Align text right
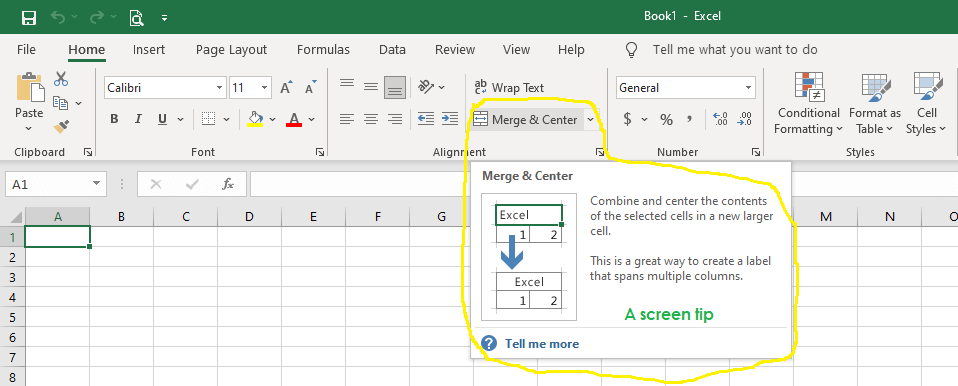 click(x=395, y=118)
